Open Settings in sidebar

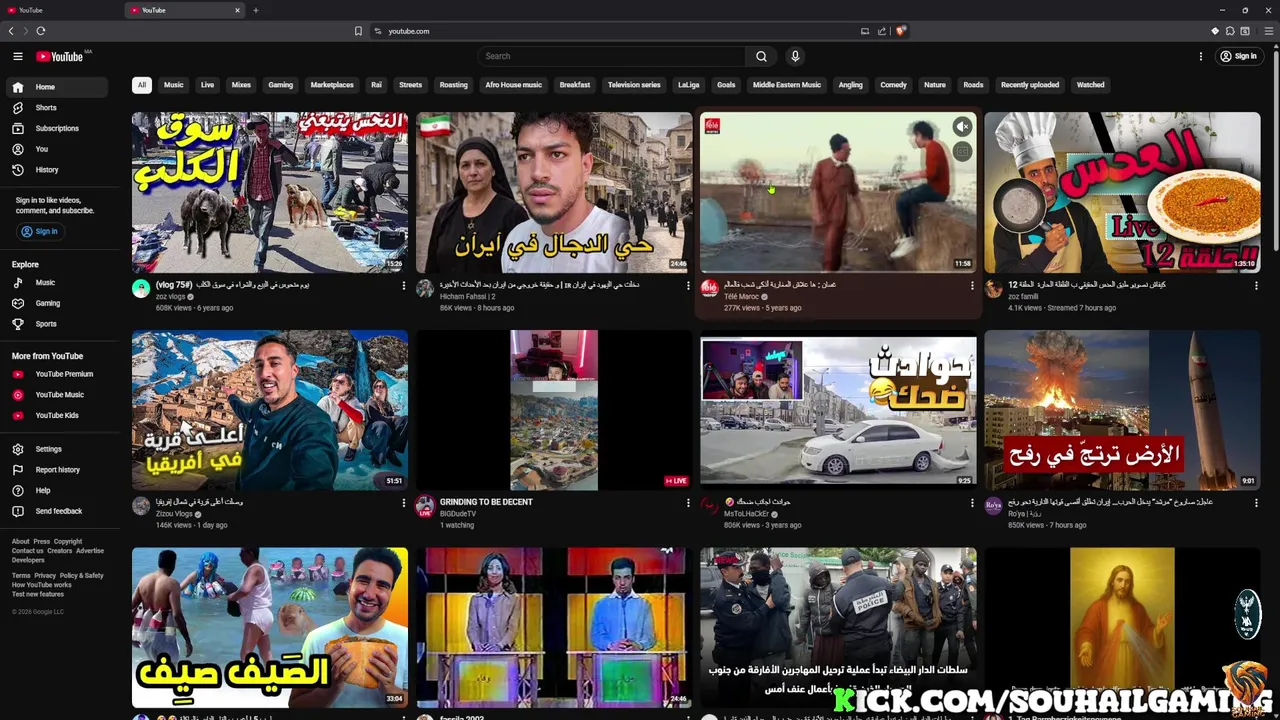56,449
